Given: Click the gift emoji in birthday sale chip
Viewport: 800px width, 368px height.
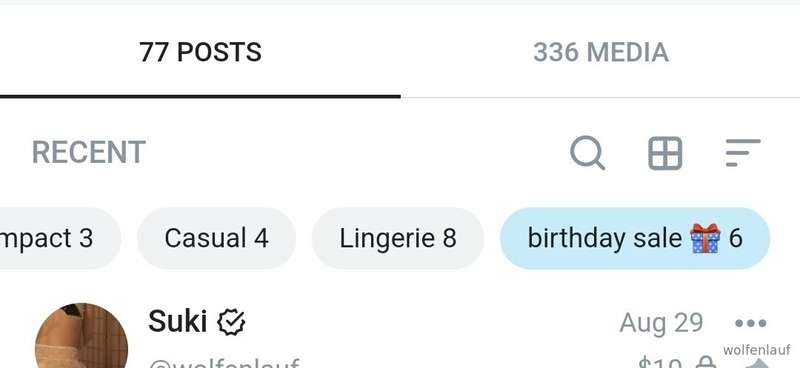Looking at the screenshot, I should point(705,238).
